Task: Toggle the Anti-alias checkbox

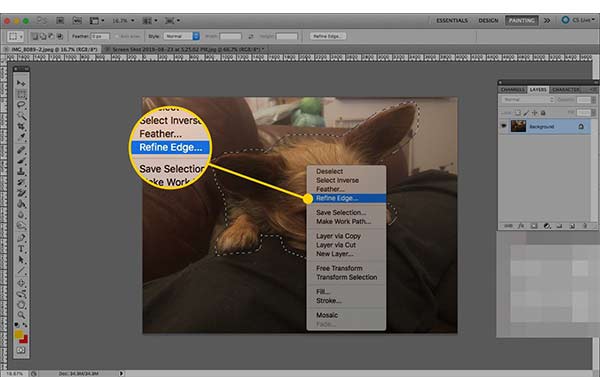Action: 117,36
